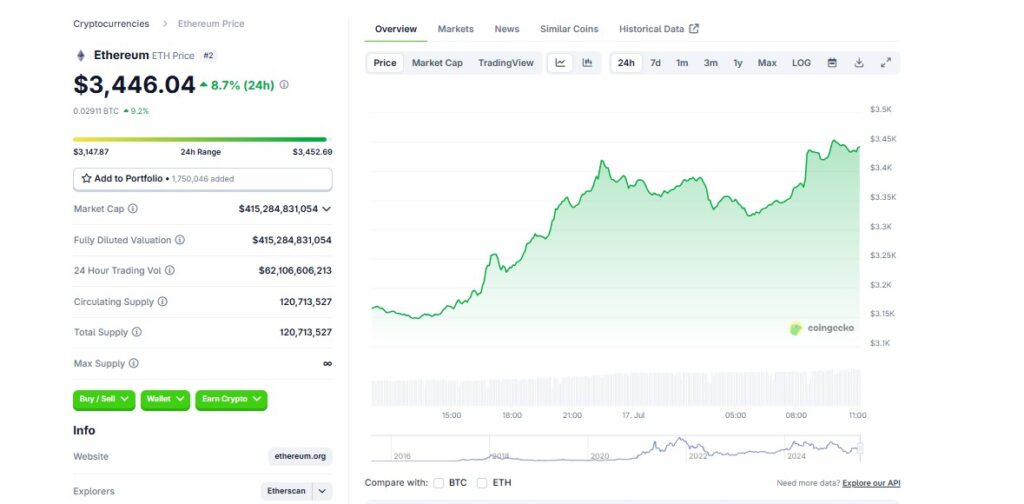Click the info icon beside 8.7% (24h)
The image size is (1024, 504).
point(284,85)
